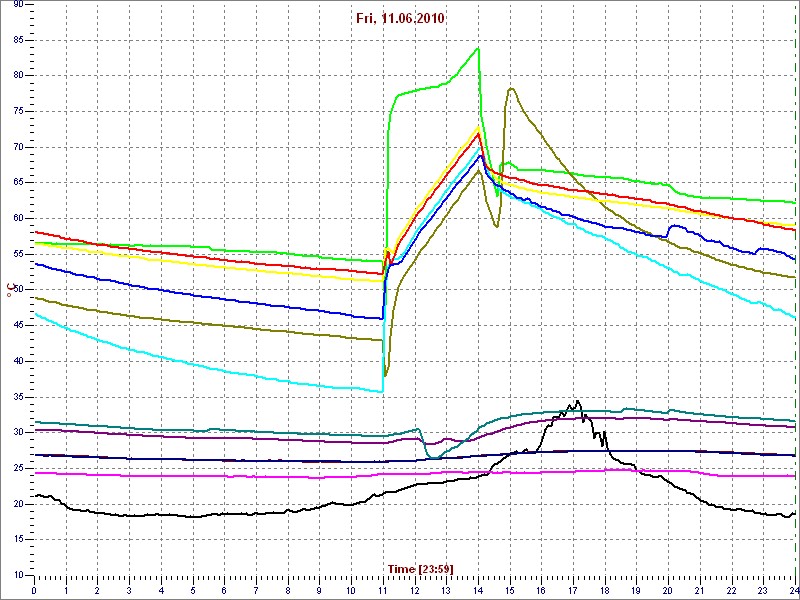This screenshot has width=800, height=600.
Task: Pick the '75' temperature axis label
Action: [17, 111]
